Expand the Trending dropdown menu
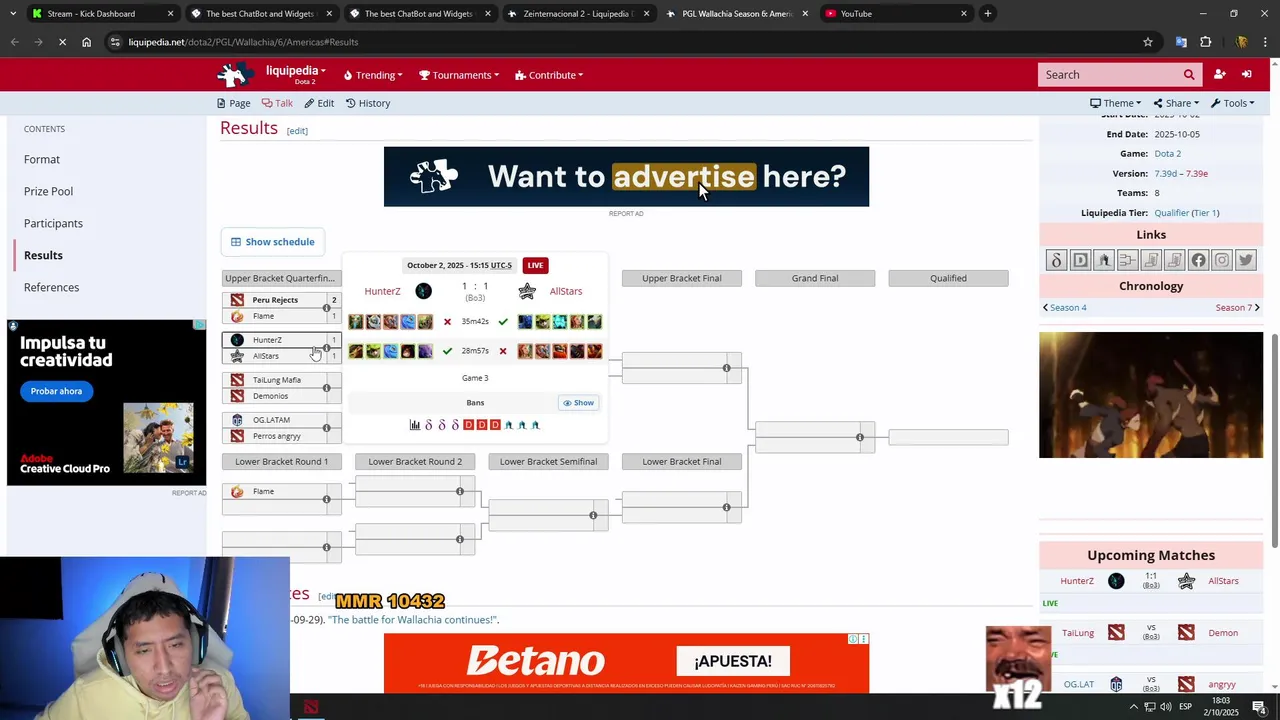 (x=373, y=75)
